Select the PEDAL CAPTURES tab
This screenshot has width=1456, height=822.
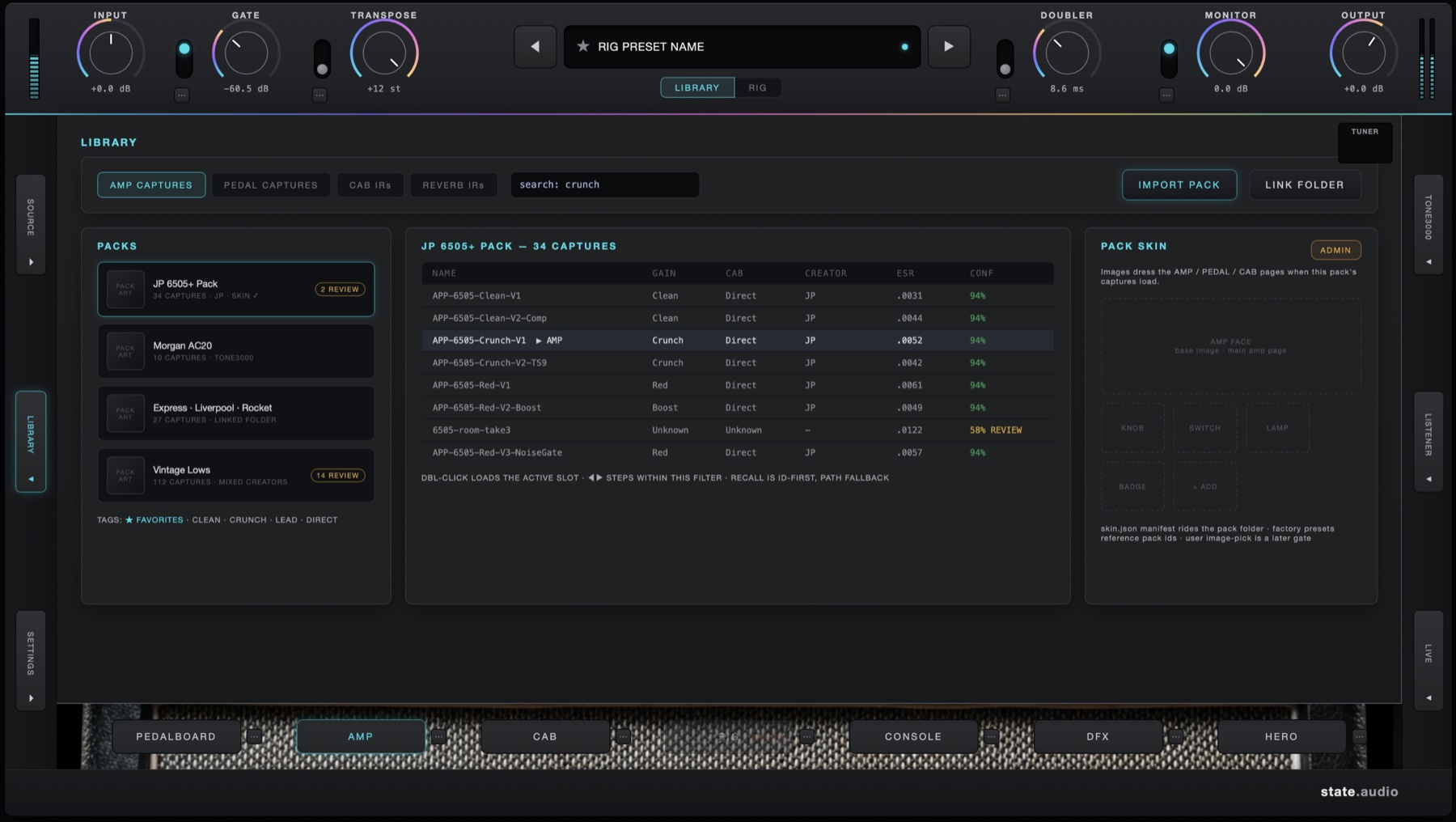click(x=271, y=184)
